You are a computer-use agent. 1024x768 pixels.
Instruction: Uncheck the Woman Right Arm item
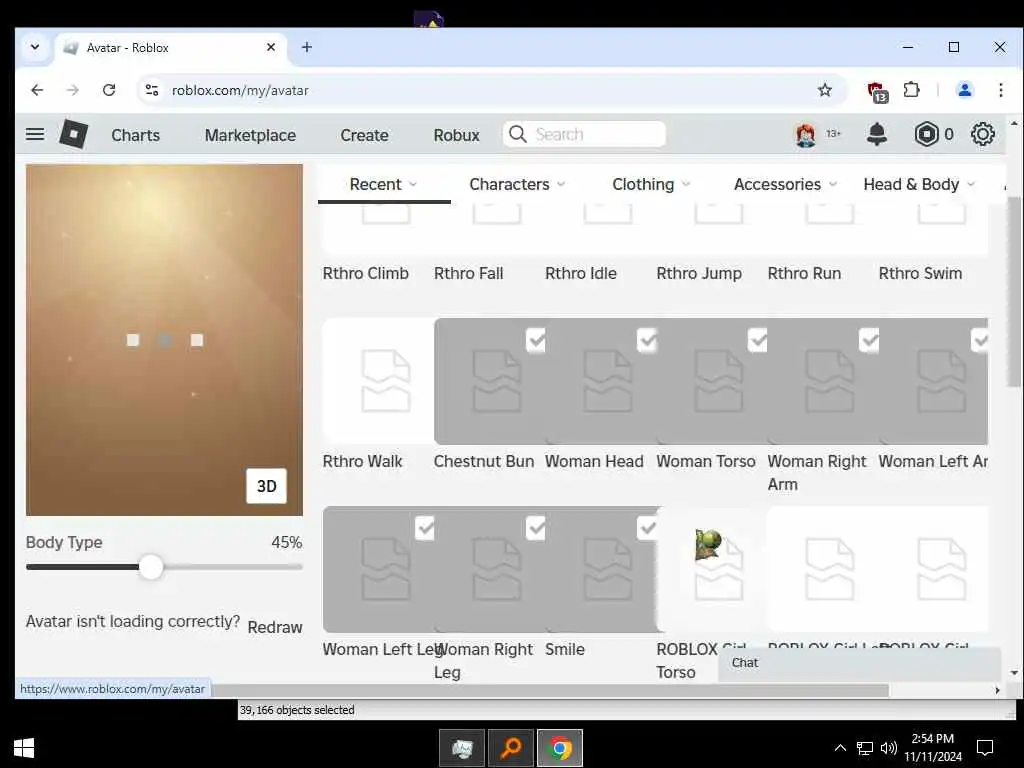tap(869, 340)
